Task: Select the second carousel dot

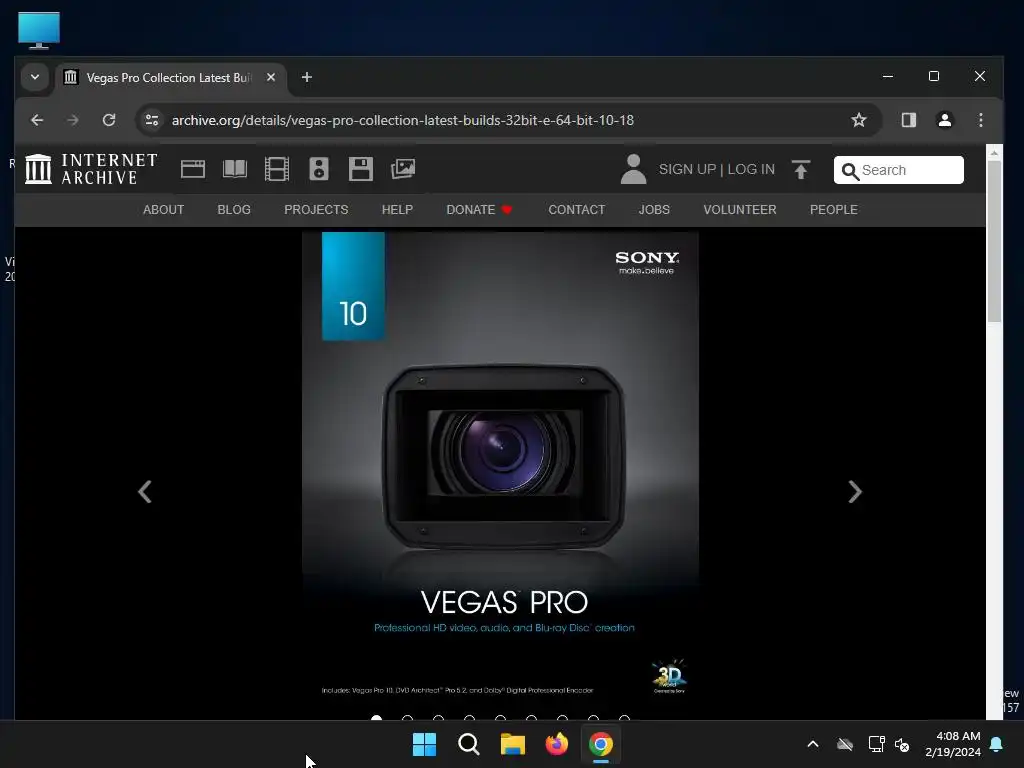Action: (408, 717)
